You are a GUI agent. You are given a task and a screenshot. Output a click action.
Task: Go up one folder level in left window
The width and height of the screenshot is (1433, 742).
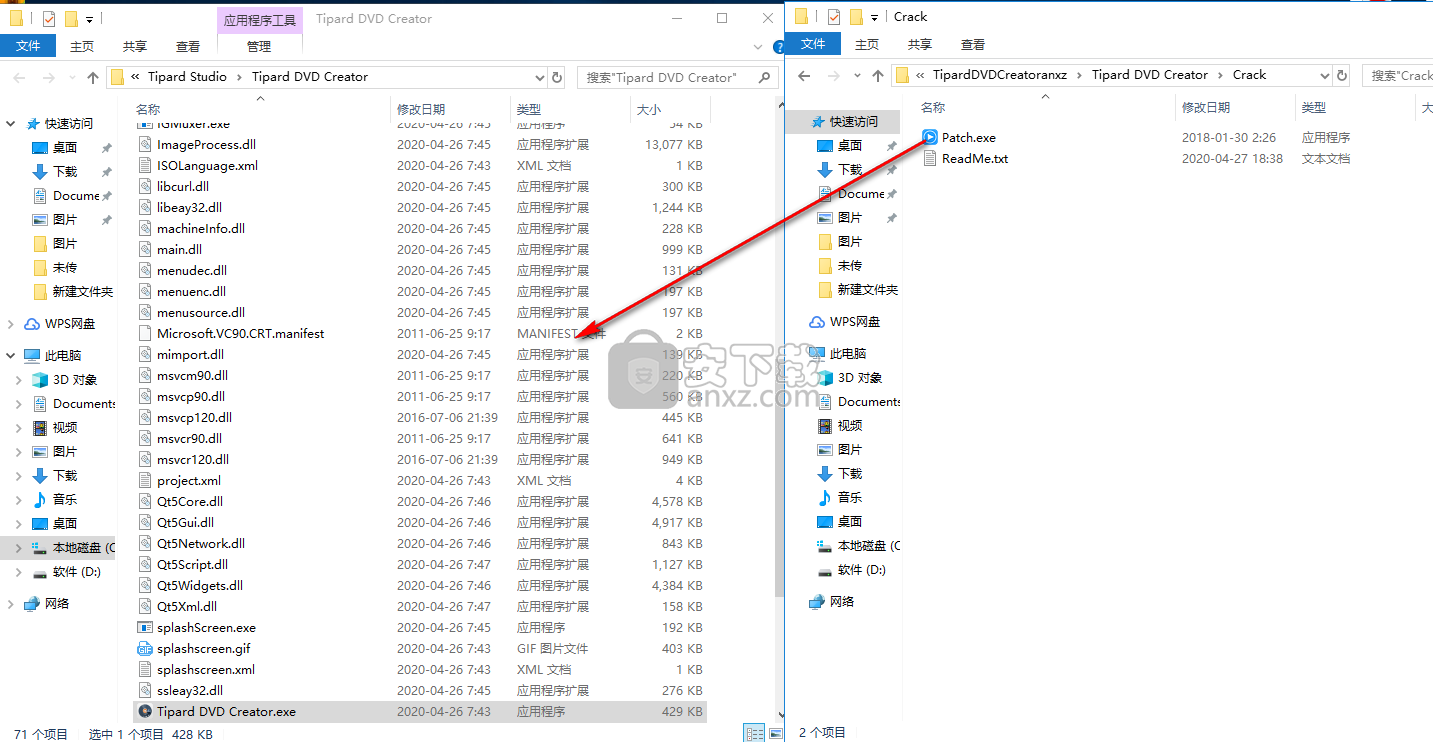click(x=93, y=77)
